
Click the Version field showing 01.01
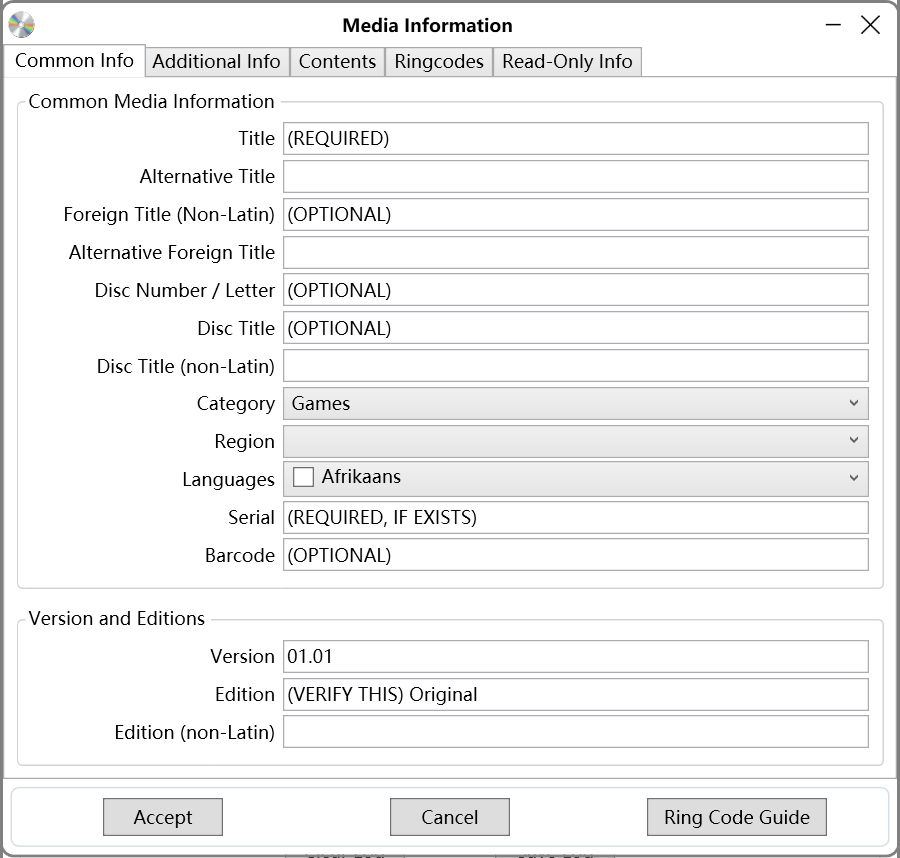point(576,656)
